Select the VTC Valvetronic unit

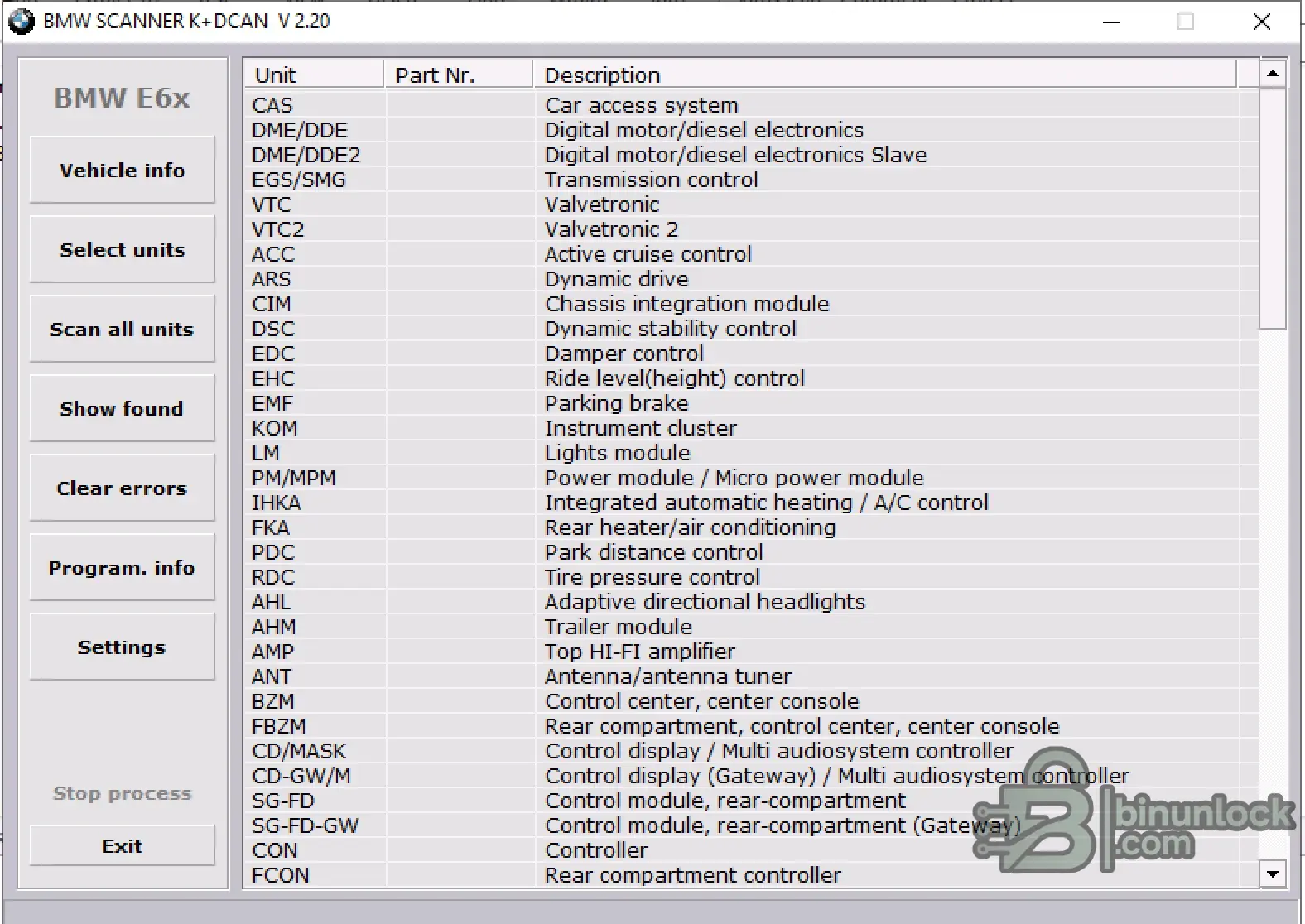coord(751,205)
